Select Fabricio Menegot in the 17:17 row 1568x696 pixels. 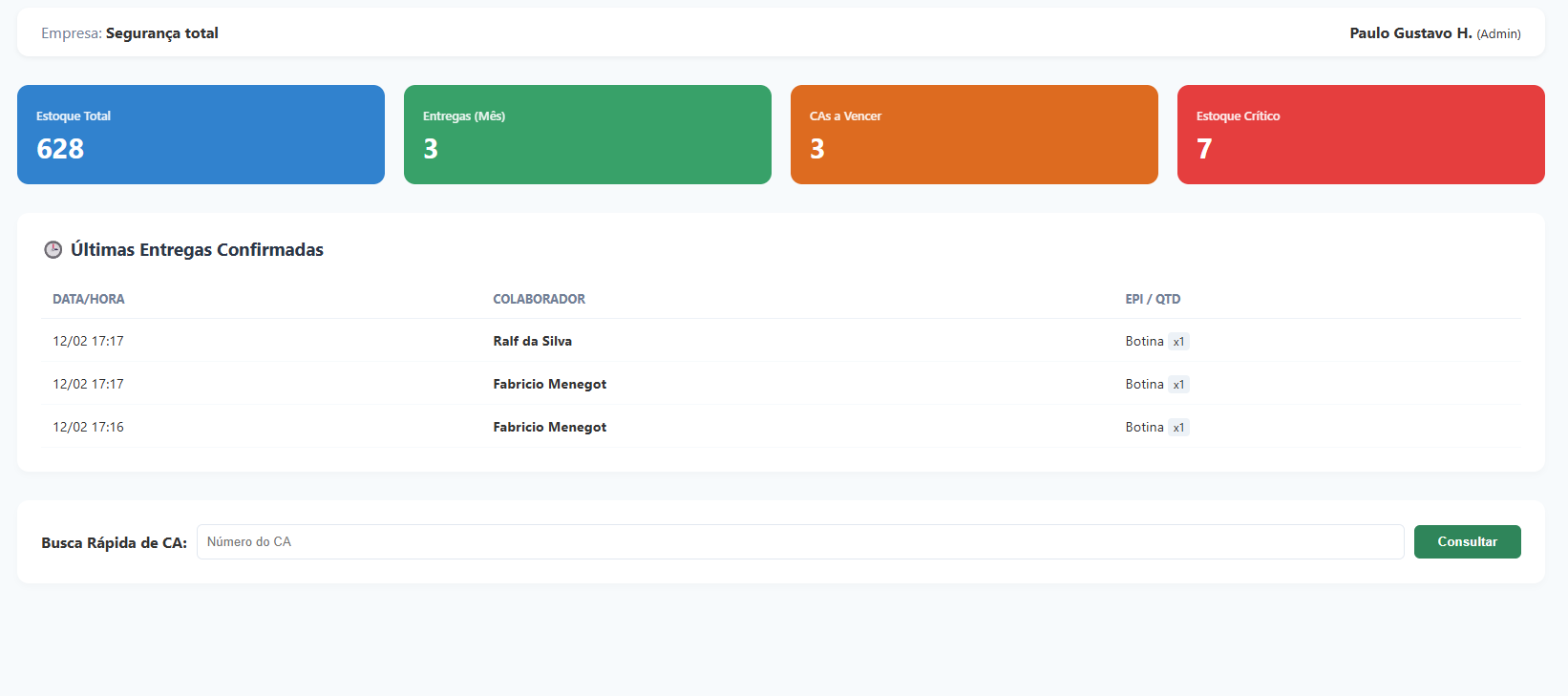(x=549, y=384)
